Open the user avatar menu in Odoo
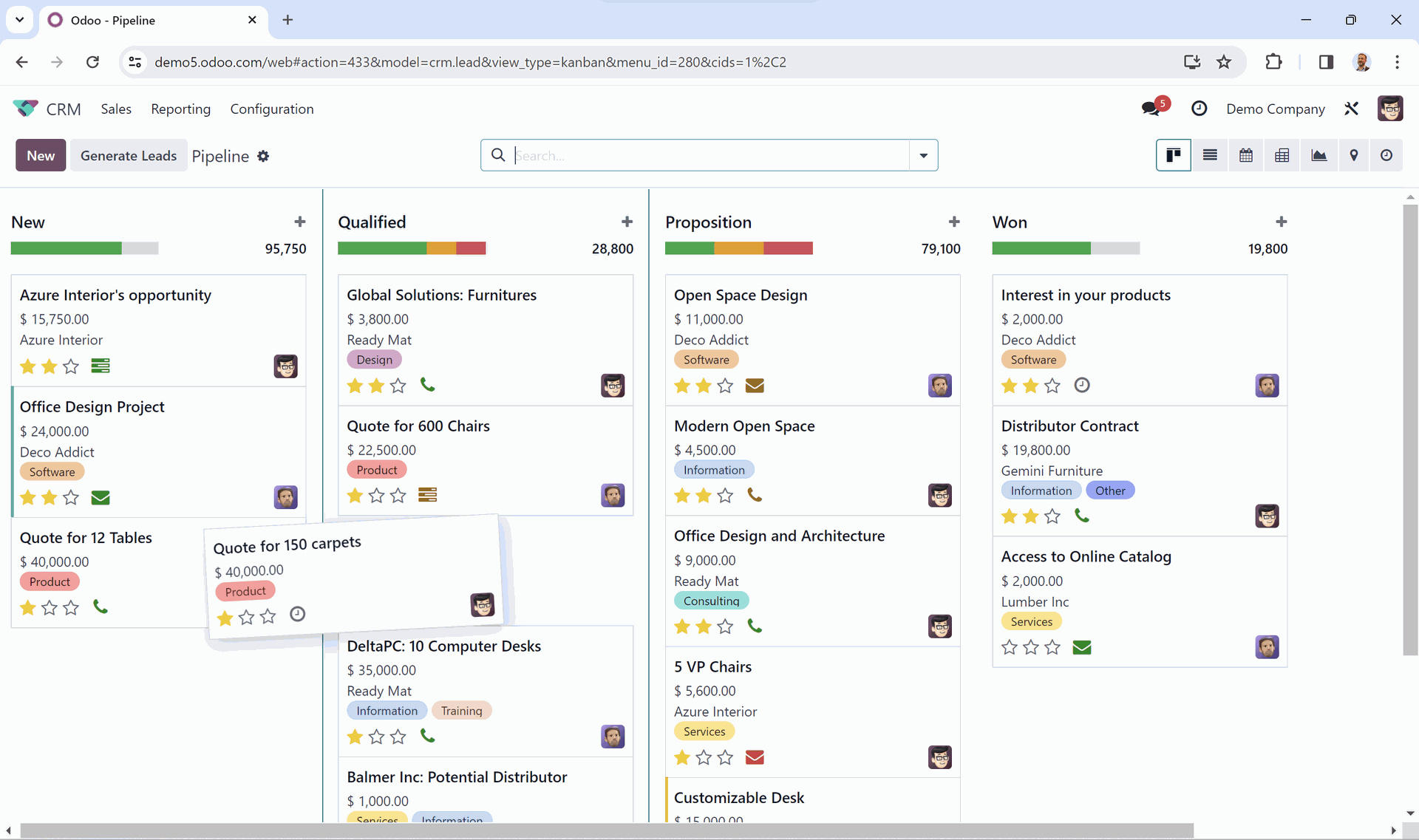This screenshot has height=840, width=1419. (x=1390, y=109)
